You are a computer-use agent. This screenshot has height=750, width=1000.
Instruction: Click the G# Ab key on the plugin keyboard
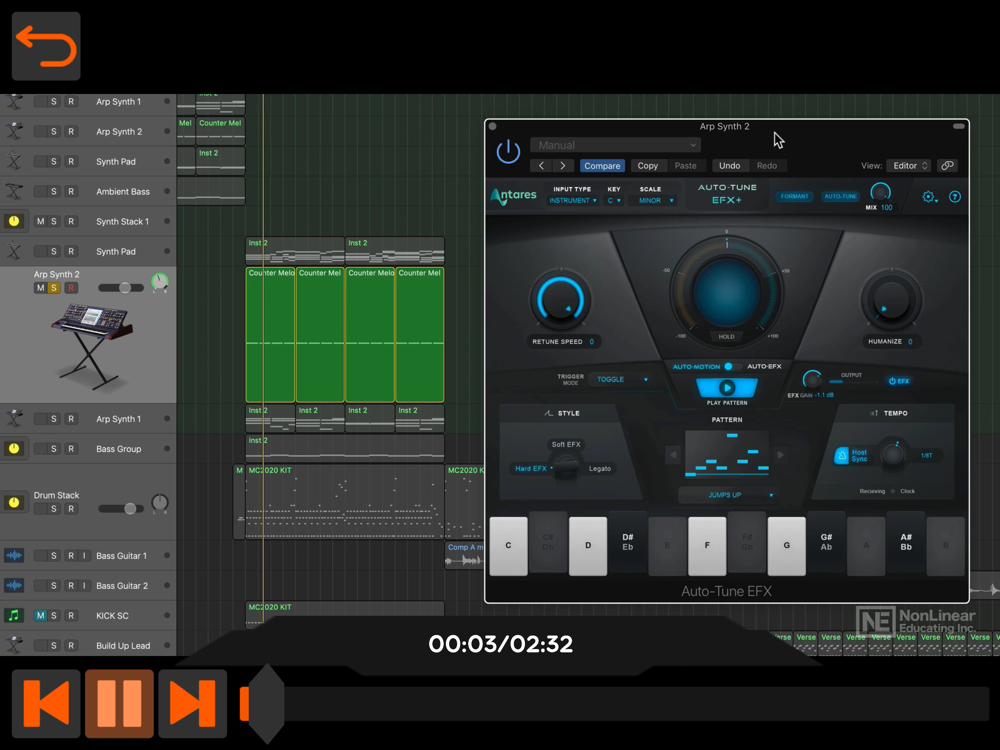coord(826,542)
